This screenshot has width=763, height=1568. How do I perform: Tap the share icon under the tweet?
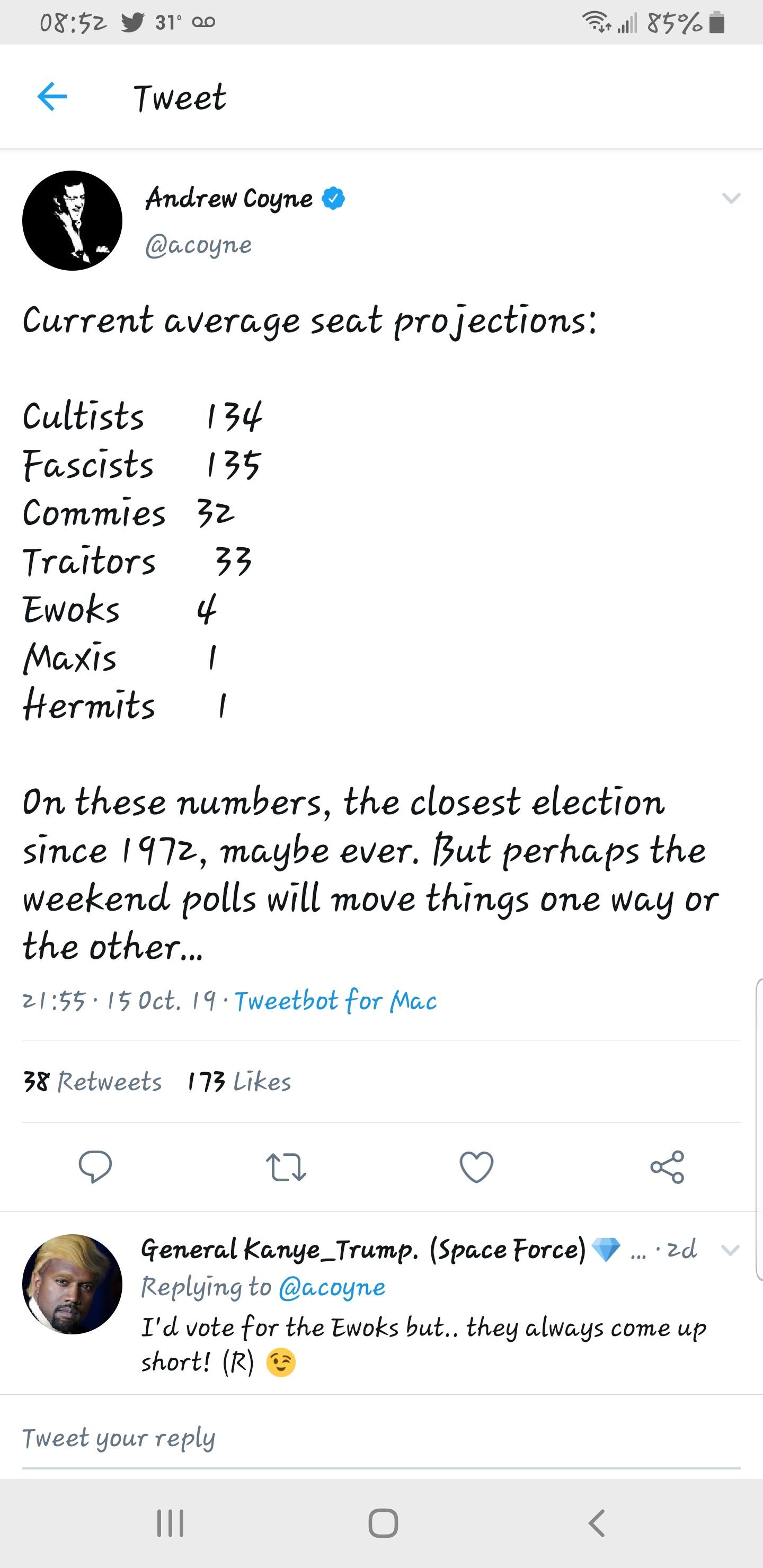click(668, 1166)
